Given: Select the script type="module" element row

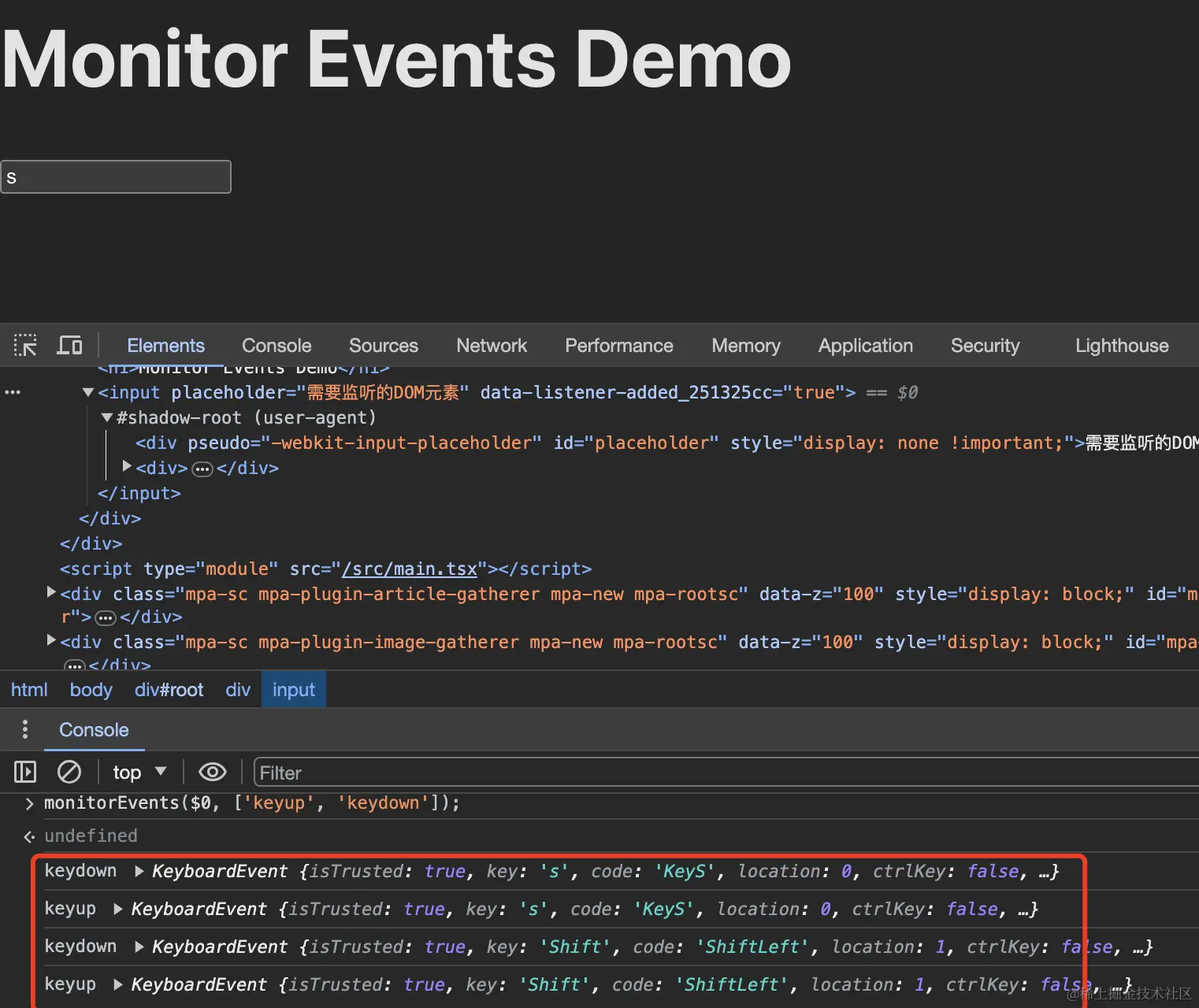Looking at the screenshot, I should (x=325, y=569).
